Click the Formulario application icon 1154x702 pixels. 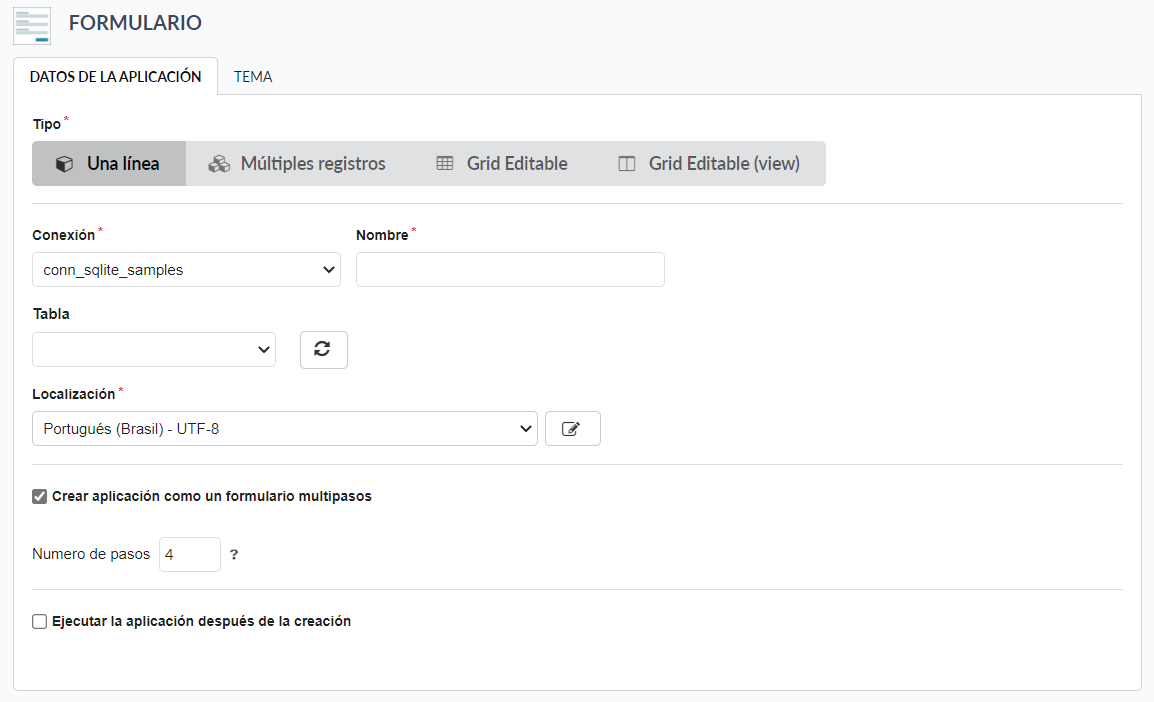pyautogui.click(x=32, y=25)
